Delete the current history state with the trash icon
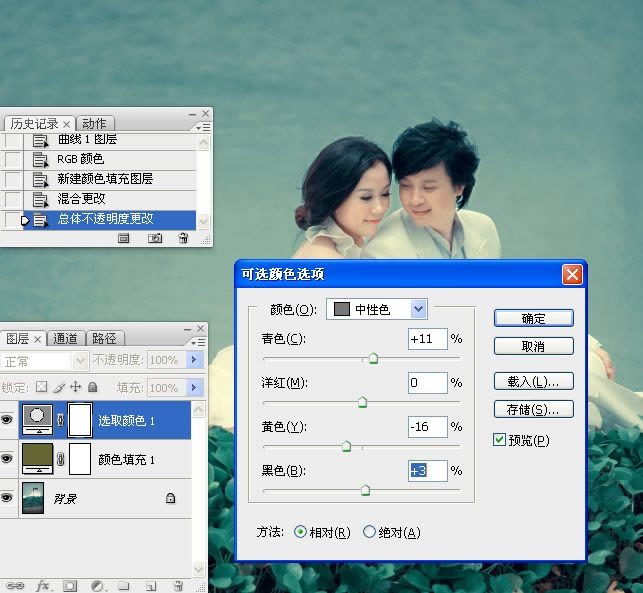 coord(183,239)
